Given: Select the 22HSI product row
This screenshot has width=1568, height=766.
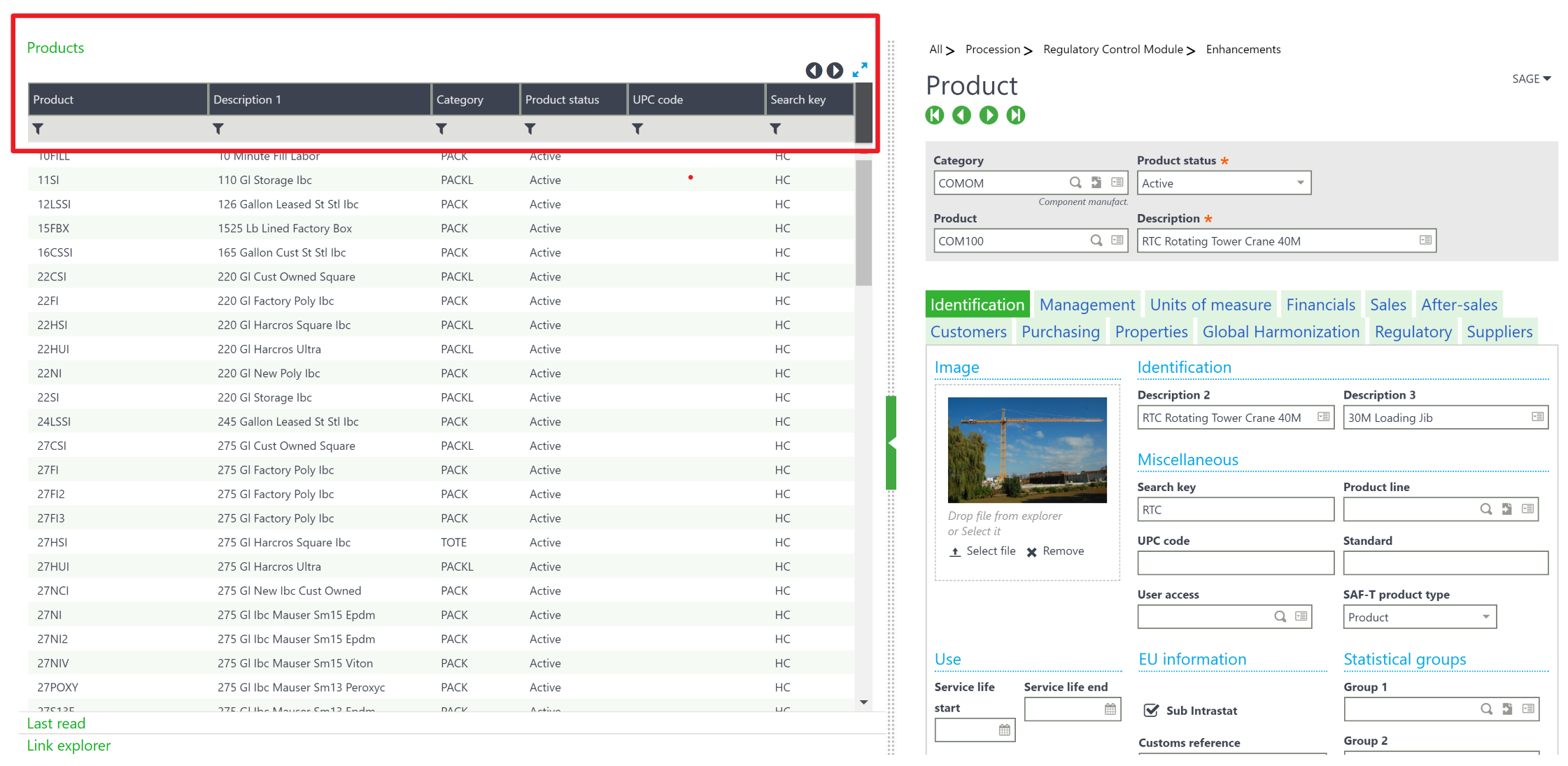Looking at the screenshot, I should (52, 325).
